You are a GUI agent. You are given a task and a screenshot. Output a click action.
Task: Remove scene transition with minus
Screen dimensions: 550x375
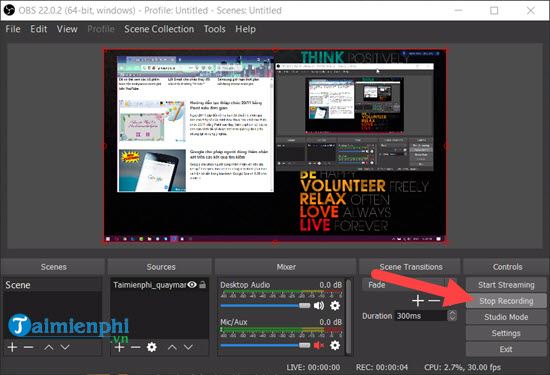434,301
